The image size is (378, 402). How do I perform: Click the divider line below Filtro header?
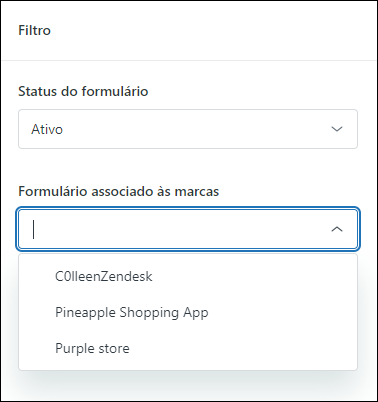click(189, 60)
